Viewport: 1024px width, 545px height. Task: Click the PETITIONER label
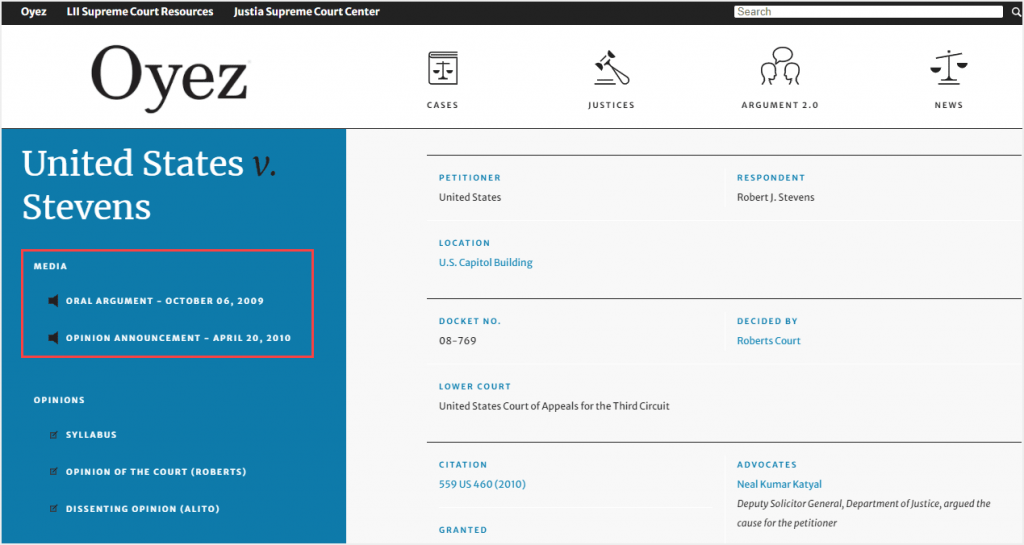pos(470,178)
